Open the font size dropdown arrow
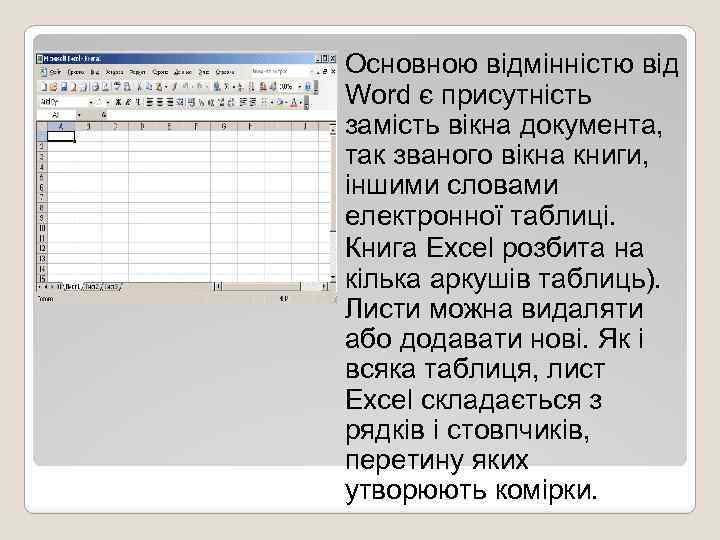 point(108,102)
